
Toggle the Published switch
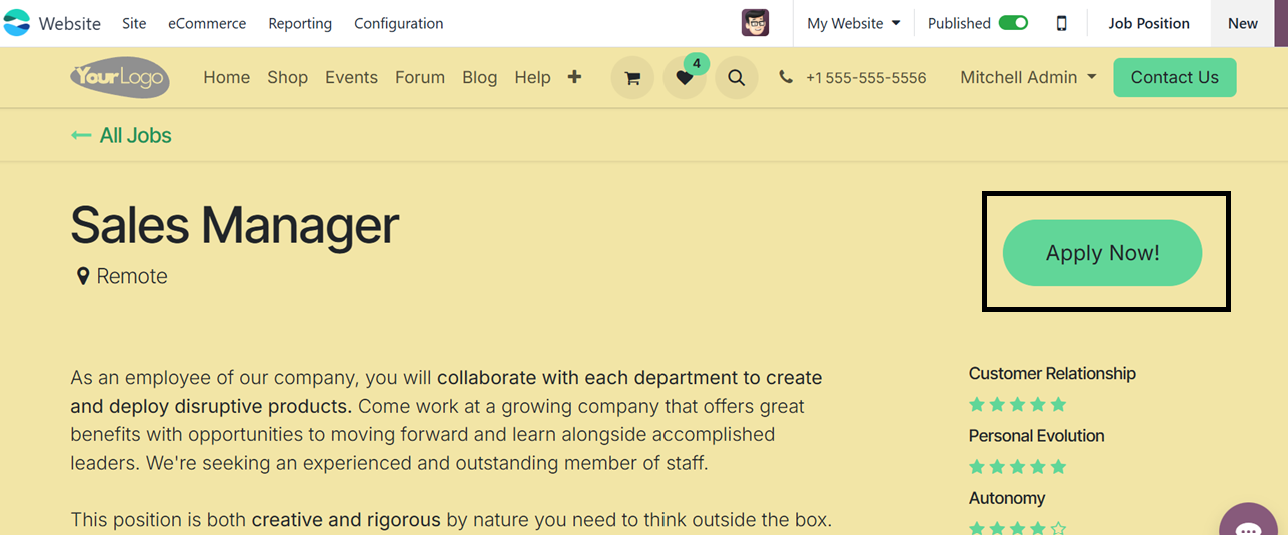point(1013,23)
